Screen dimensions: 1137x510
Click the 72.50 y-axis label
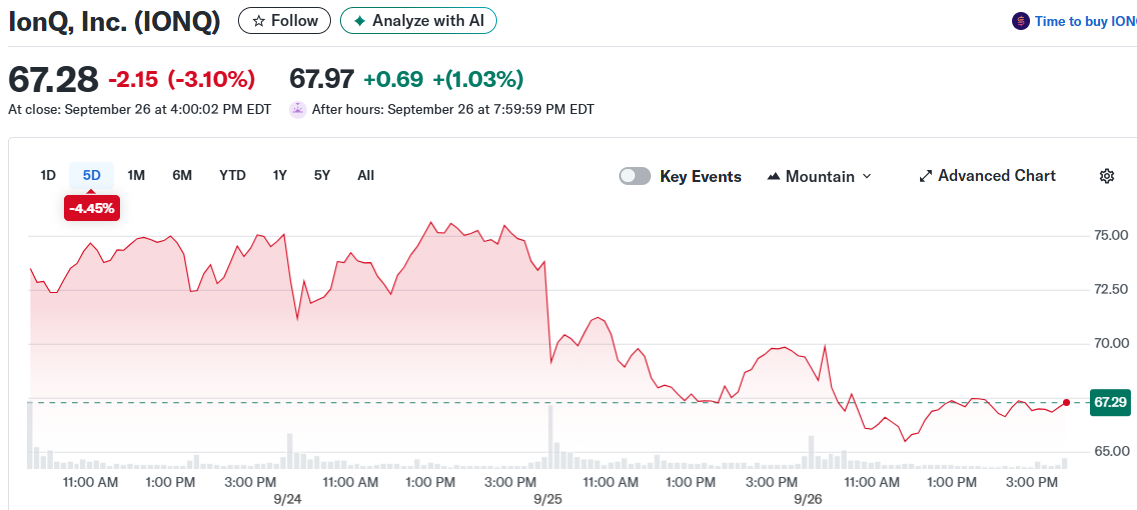pos(1111,289)
